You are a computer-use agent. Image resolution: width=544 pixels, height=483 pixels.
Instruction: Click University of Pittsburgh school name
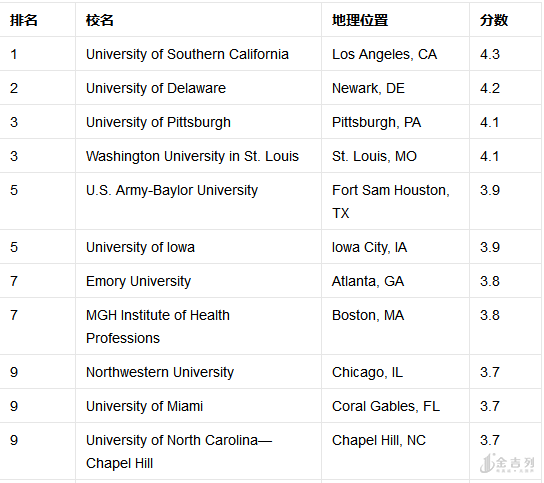(158, 122)
